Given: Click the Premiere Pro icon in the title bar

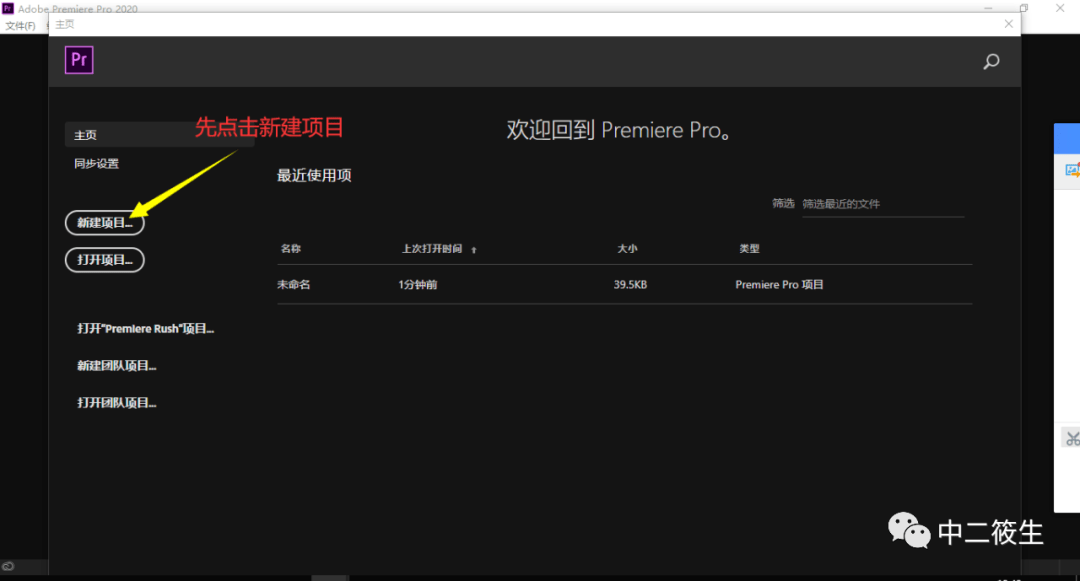Looking at the screenshot, I should [9, 8].
